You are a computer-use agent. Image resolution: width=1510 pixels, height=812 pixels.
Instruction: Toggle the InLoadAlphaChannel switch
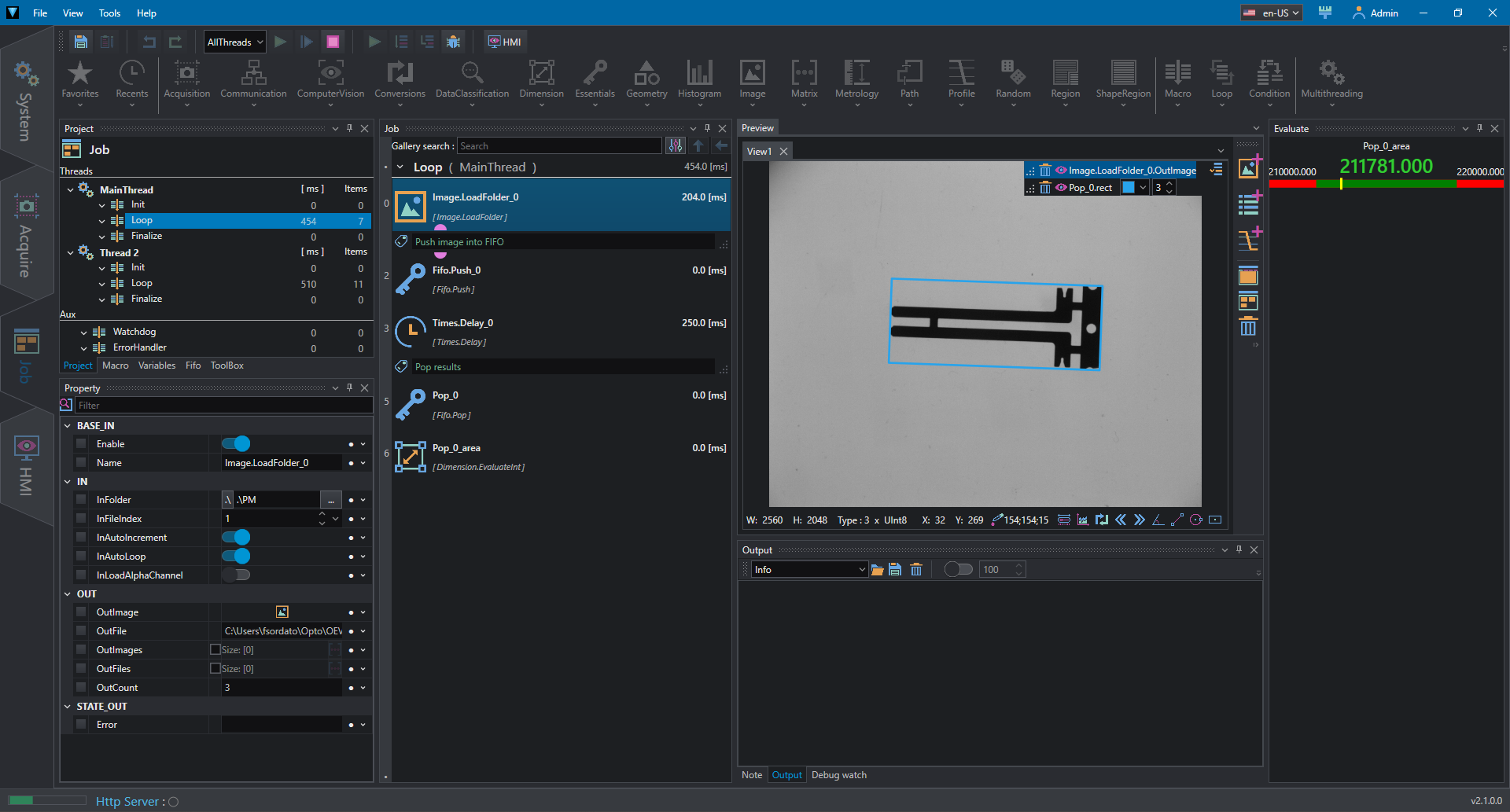point(236,575)
